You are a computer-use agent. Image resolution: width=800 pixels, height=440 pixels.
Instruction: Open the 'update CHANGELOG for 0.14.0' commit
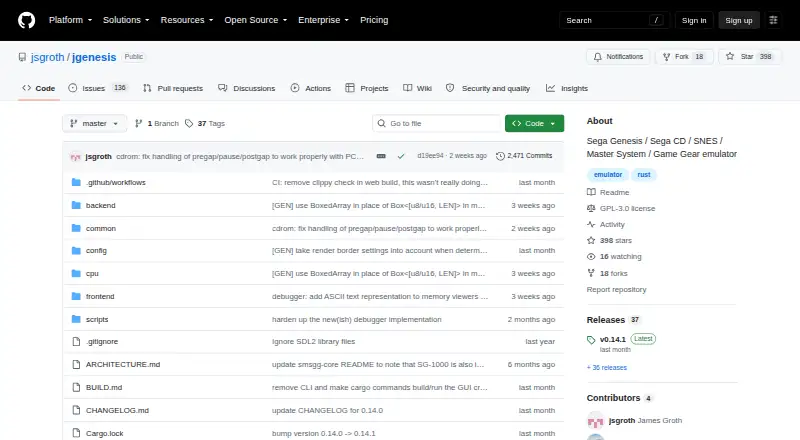click(x=327, y=410)
